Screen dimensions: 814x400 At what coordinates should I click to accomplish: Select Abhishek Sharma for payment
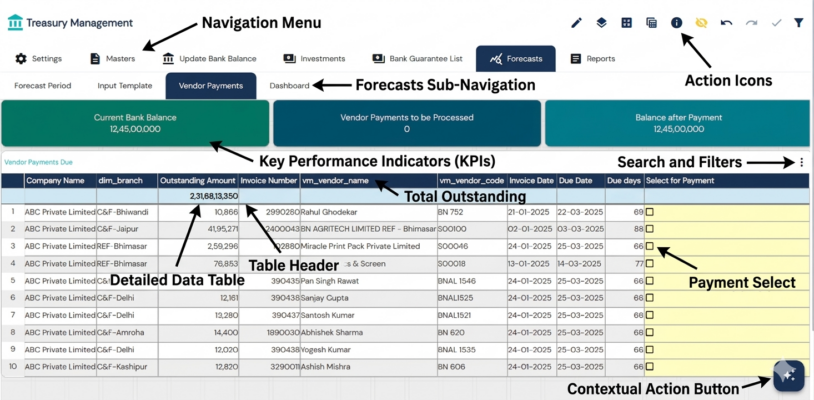point(649,332)
